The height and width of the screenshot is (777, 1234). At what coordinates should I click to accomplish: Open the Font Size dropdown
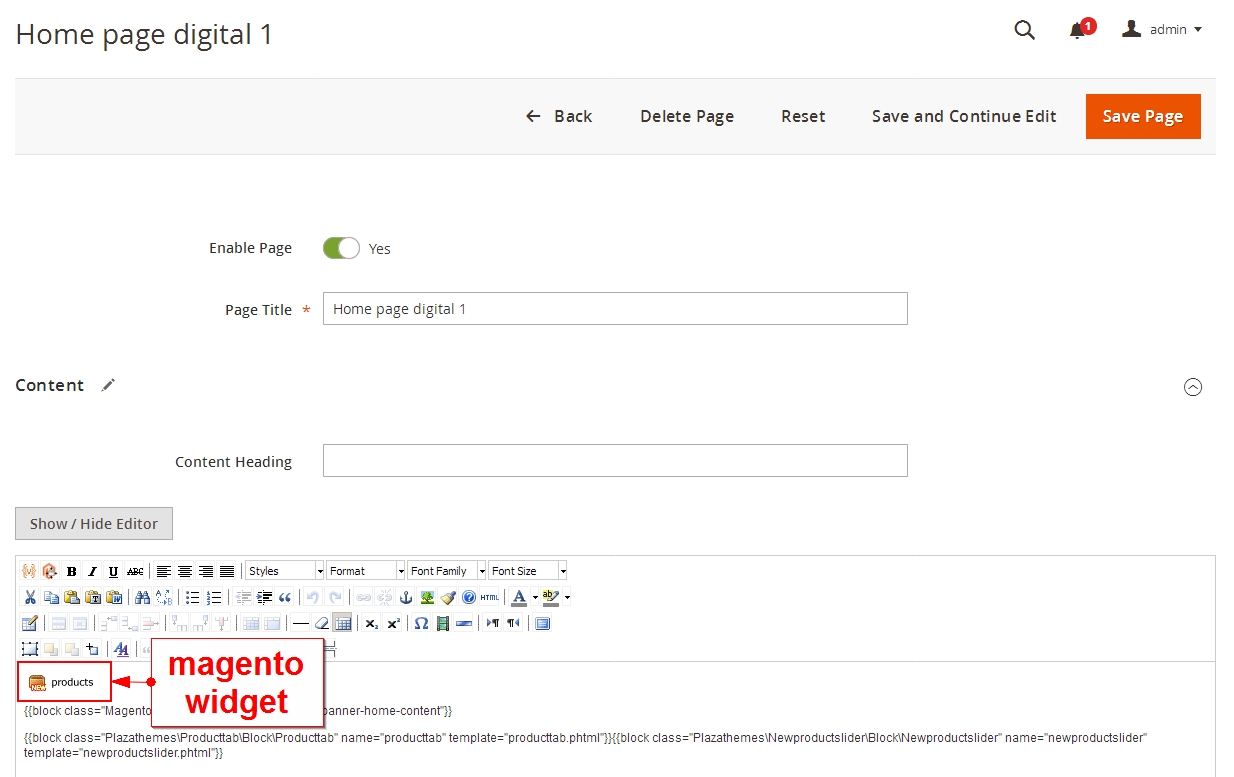click(527, 571)
